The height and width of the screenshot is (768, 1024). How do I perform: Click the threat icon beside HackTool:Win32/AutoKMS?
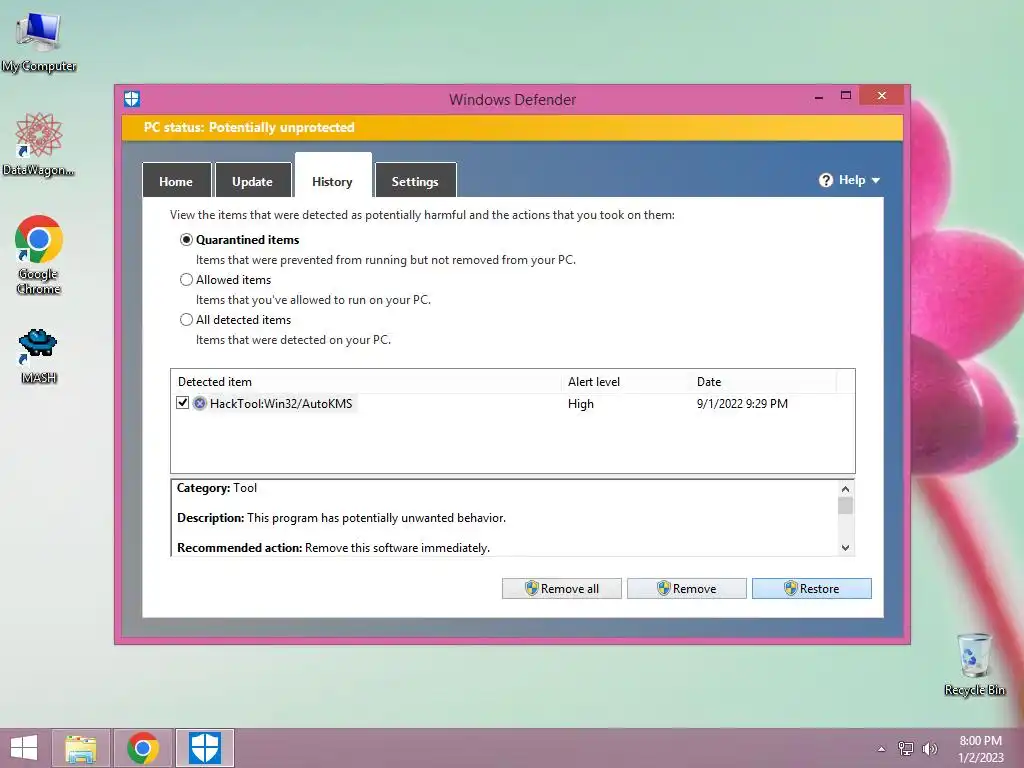point(200,404)
